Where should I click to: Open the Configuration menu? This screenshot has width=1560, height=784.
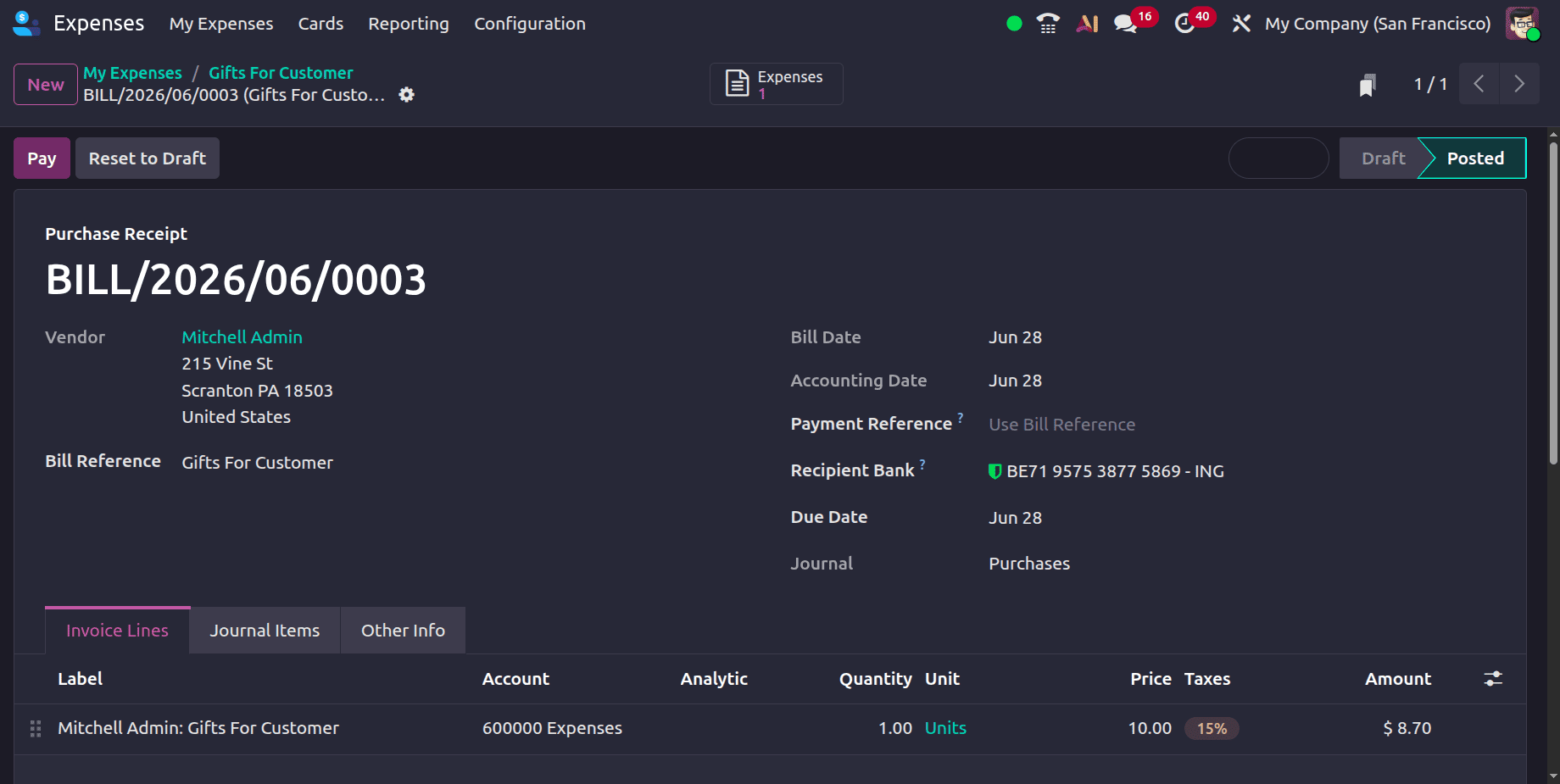coord(530,24)
